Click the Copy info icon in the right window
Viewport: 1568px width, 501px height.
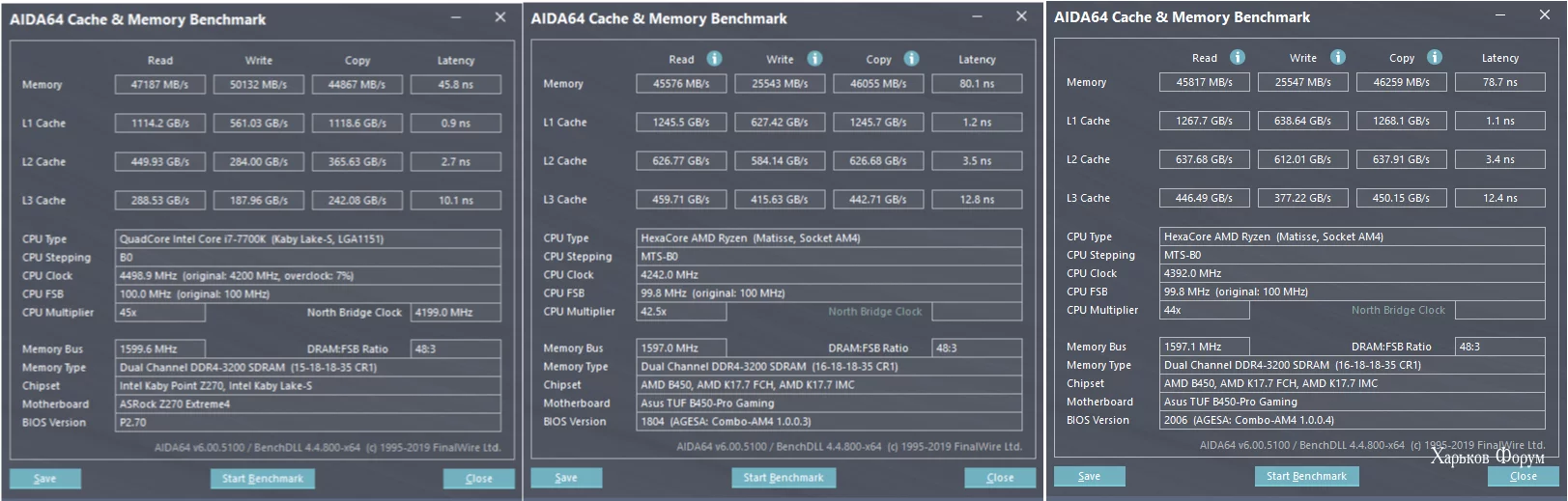1435,57
